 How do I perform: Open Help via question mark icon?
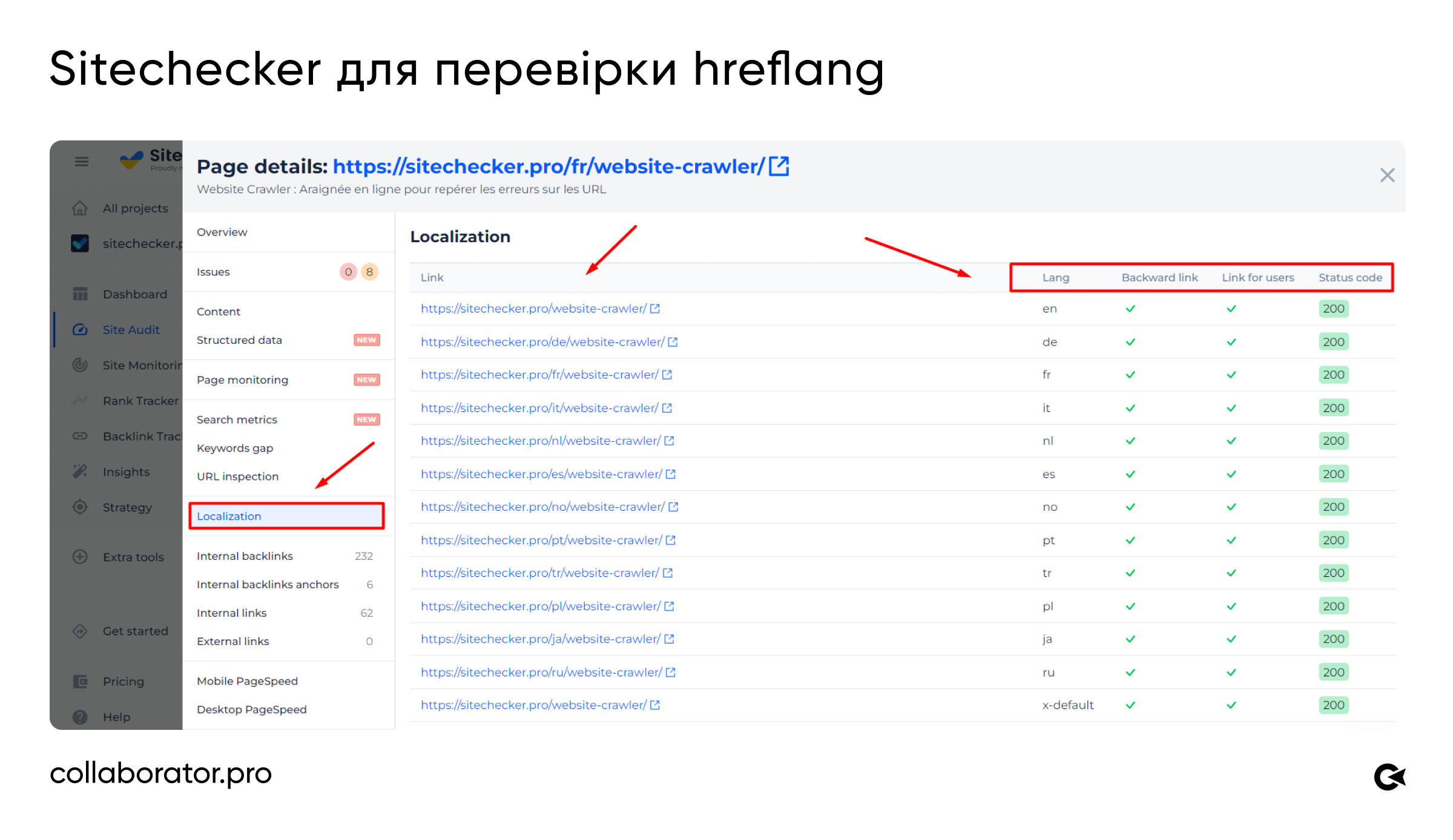click(80, 717)
